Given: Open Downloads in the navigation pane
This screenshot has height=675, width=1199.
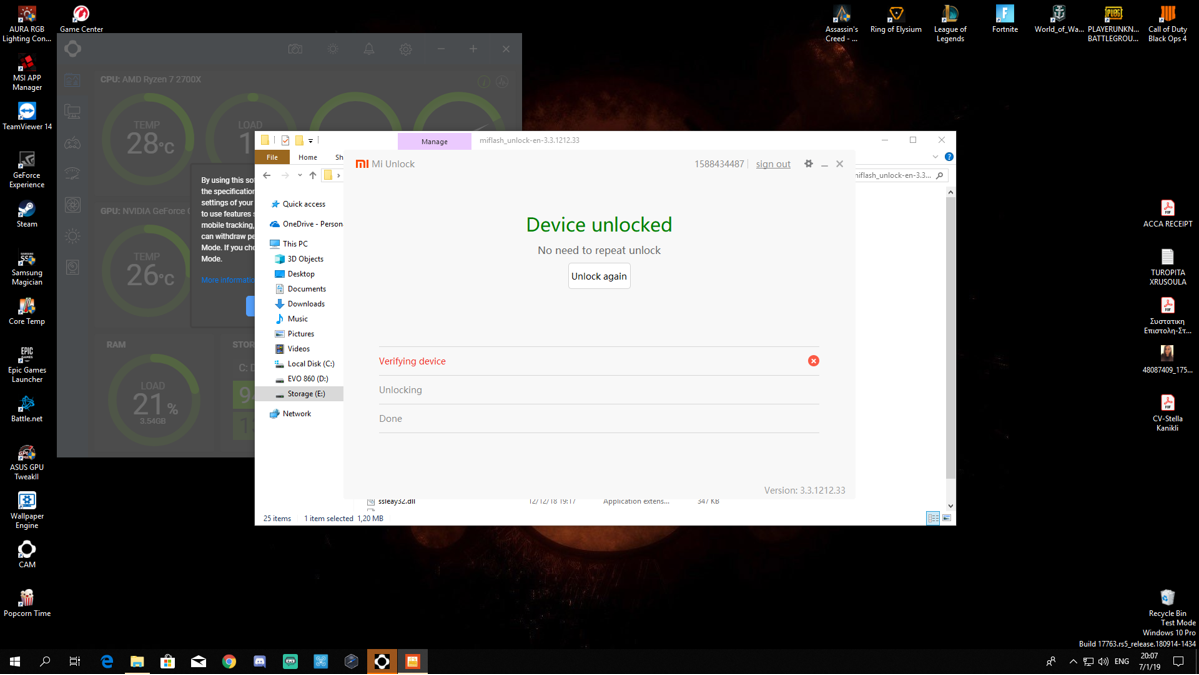Looking at the screenshot, I should (x=305, y=304).
